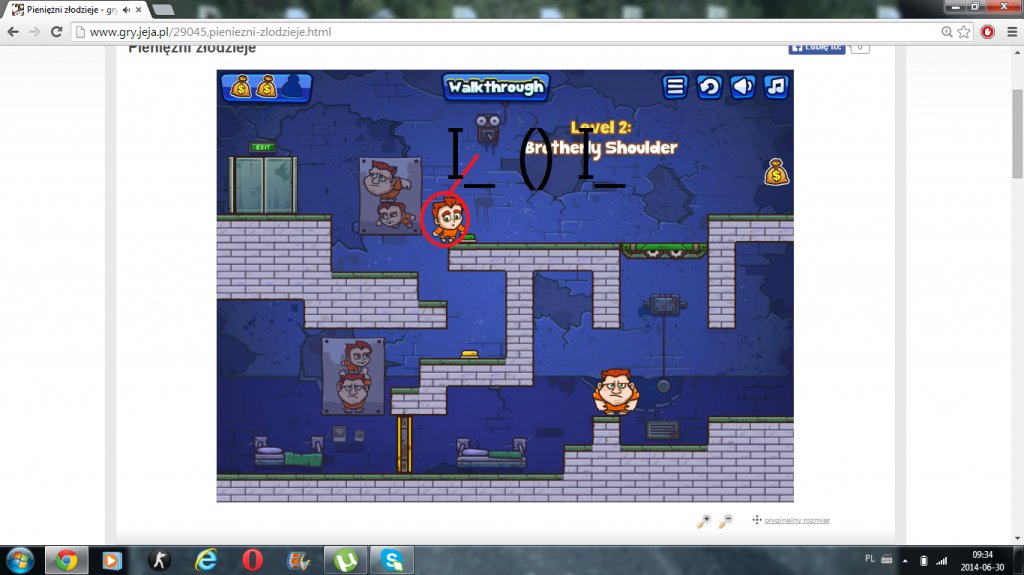Click the yellow floor switch on the stairs
The height and width of the screenshot is (575, 1024).
[x=470, y=355]
